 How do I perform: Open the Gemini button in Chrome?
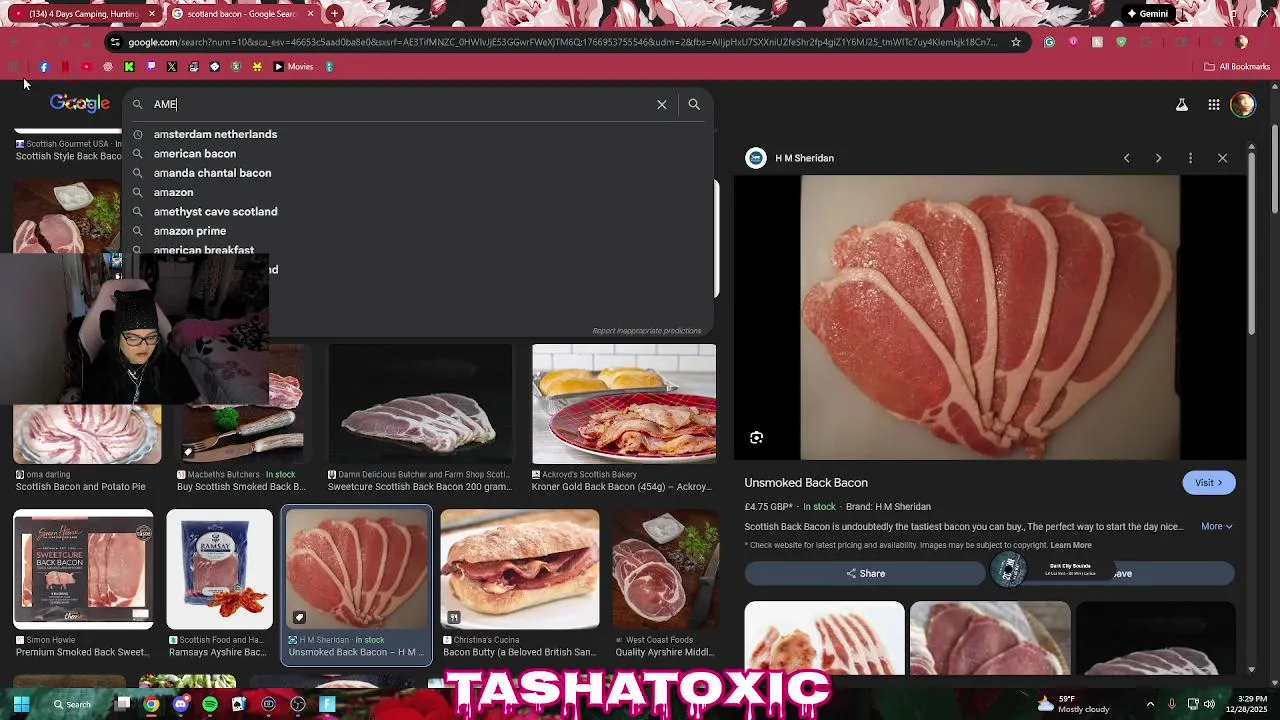click(1147, 14)
